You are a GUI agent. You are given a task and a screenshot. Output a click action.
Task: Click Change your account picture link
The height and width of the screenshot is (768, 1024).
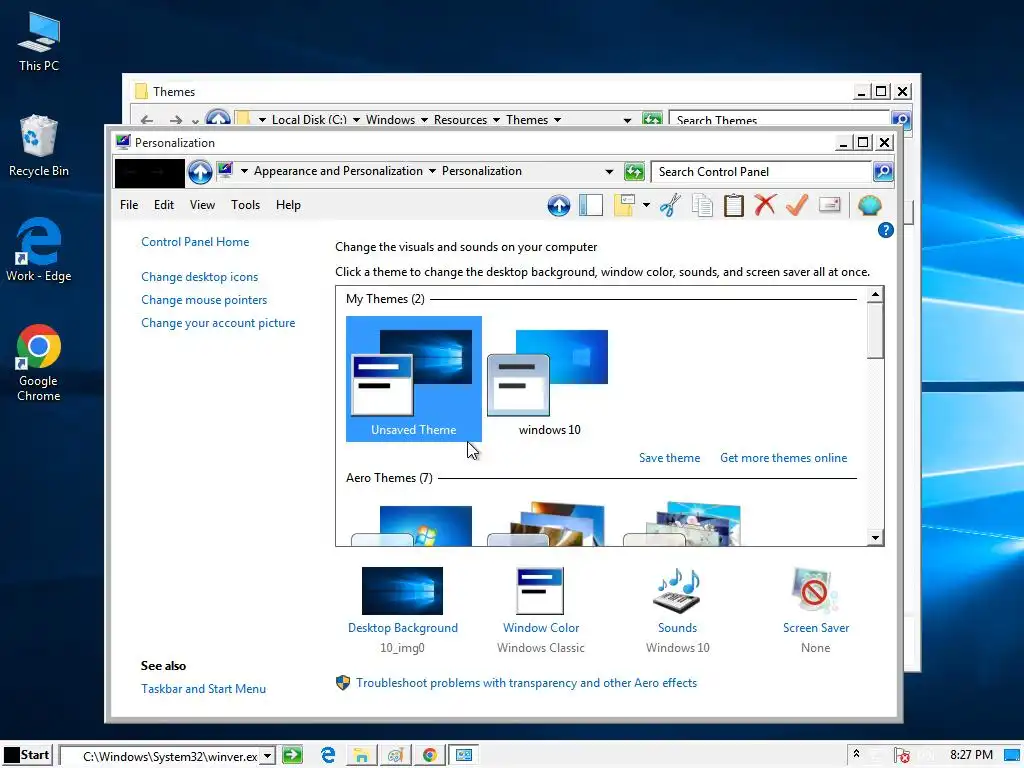pyautogui.click(x=218, y=323)
